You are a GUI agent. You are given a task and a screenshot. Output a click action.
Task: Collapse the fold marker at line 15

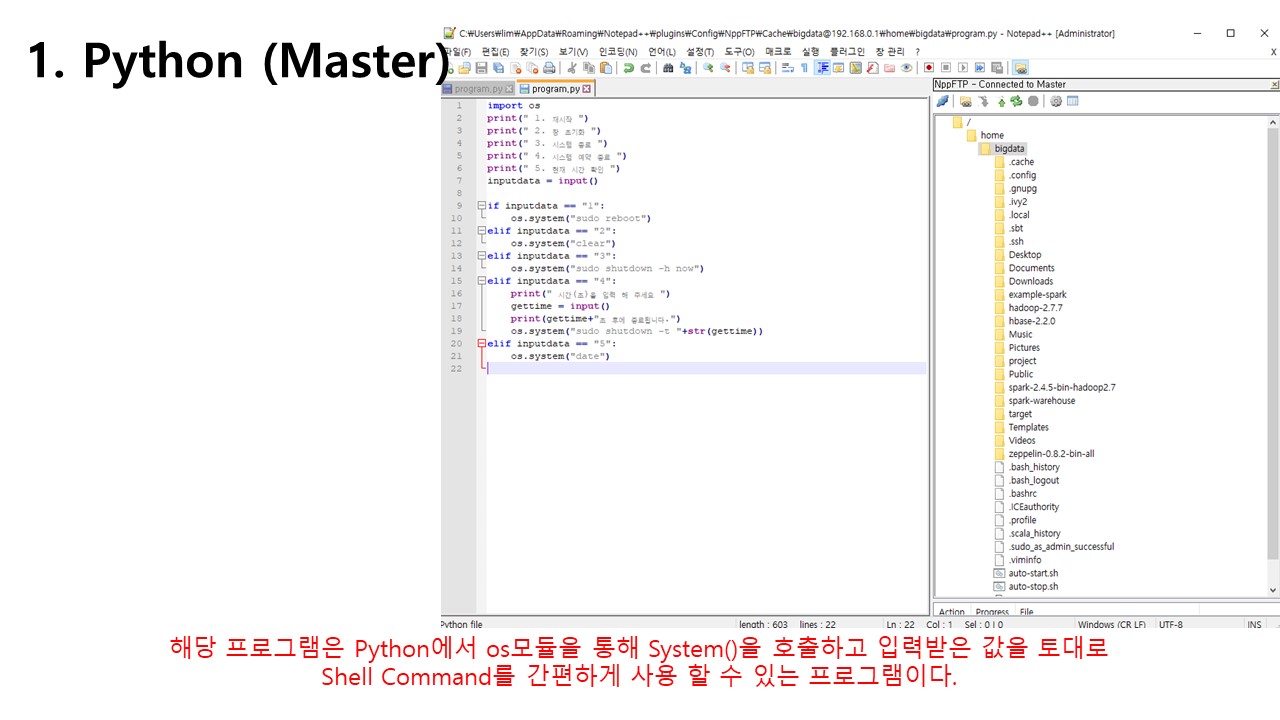(482, 281)
